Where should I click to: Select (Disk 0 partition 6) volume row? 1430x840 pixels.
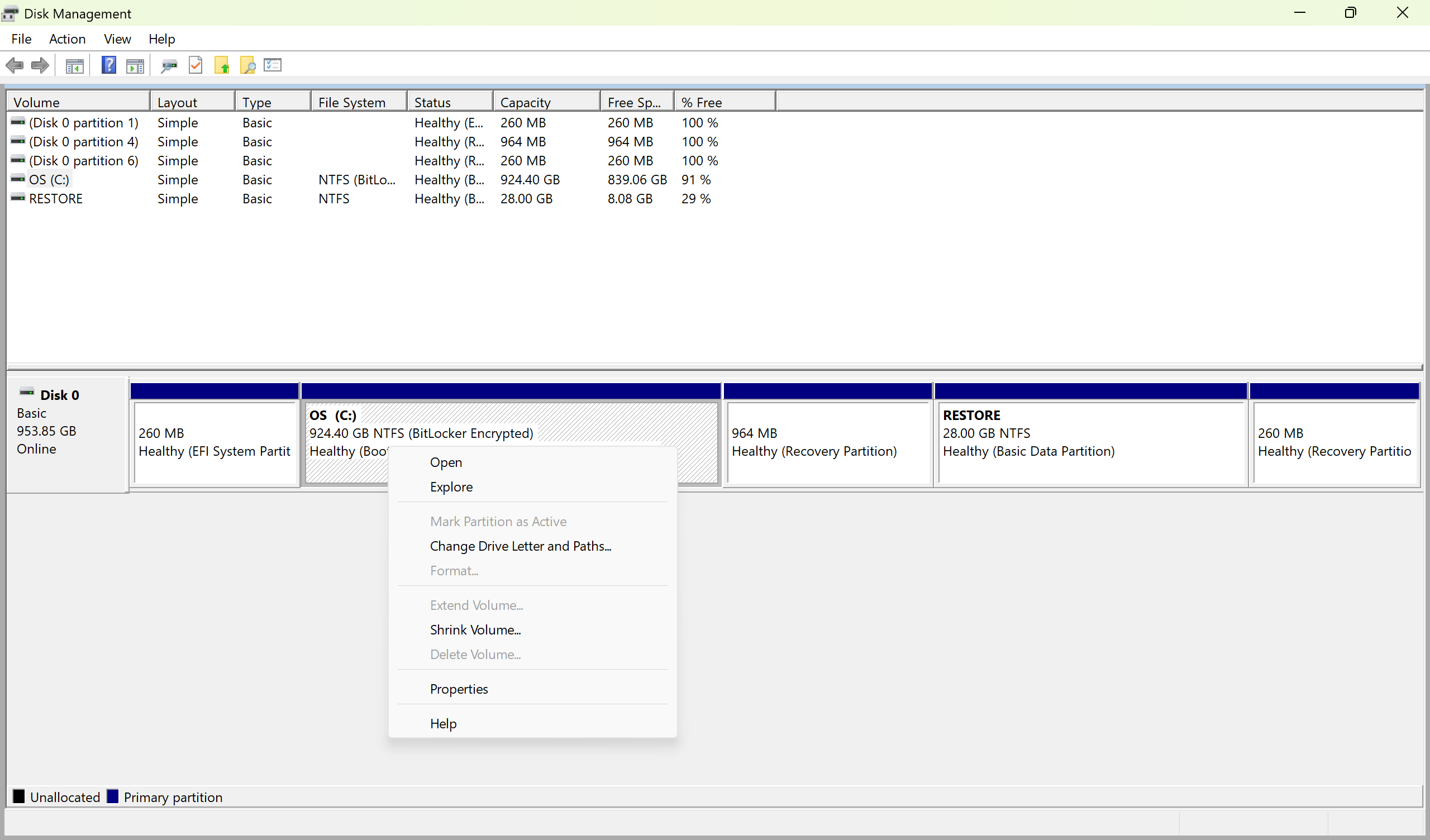tap(83, 161)
